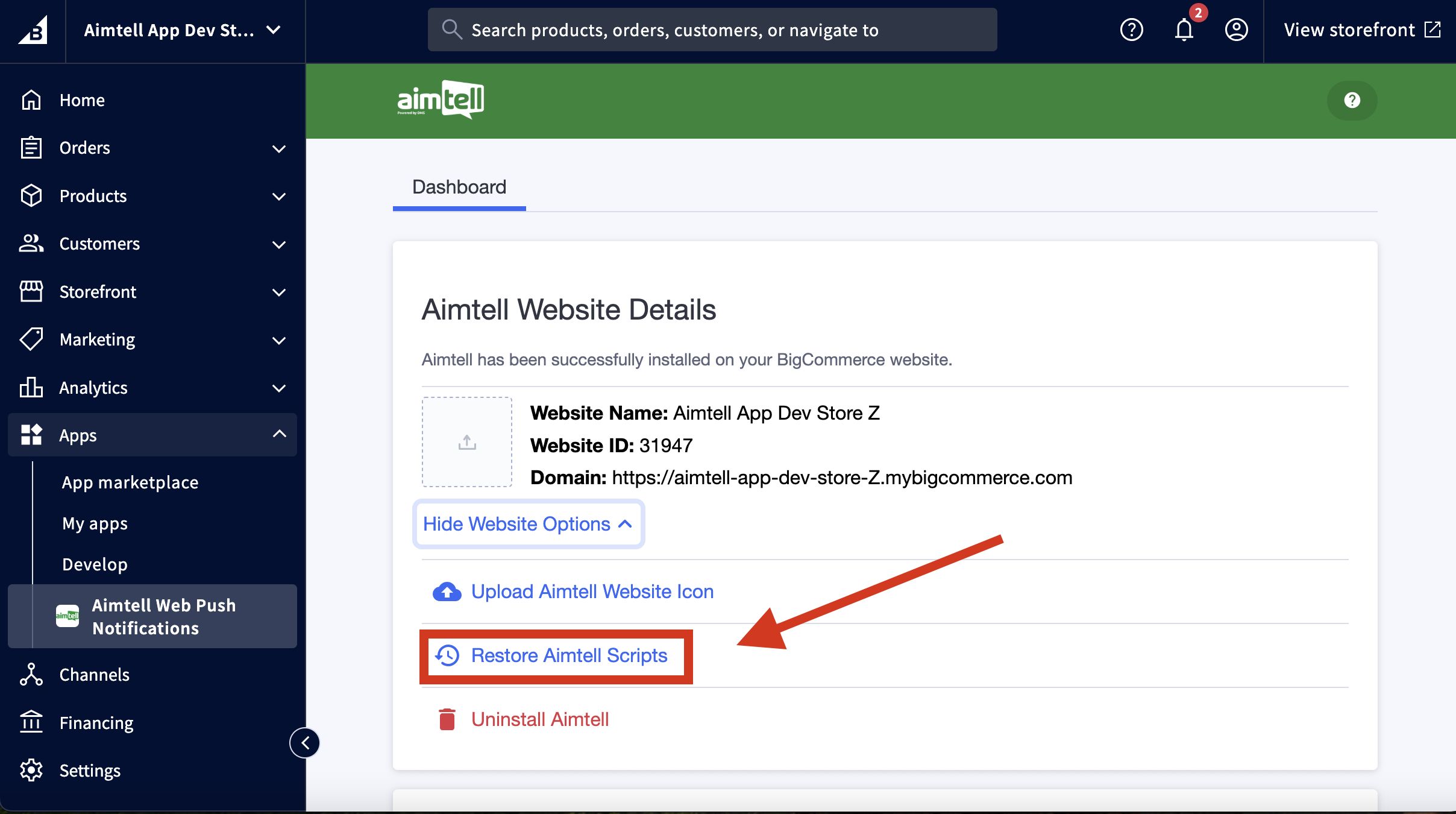Click the search products input field

(711, 30)
